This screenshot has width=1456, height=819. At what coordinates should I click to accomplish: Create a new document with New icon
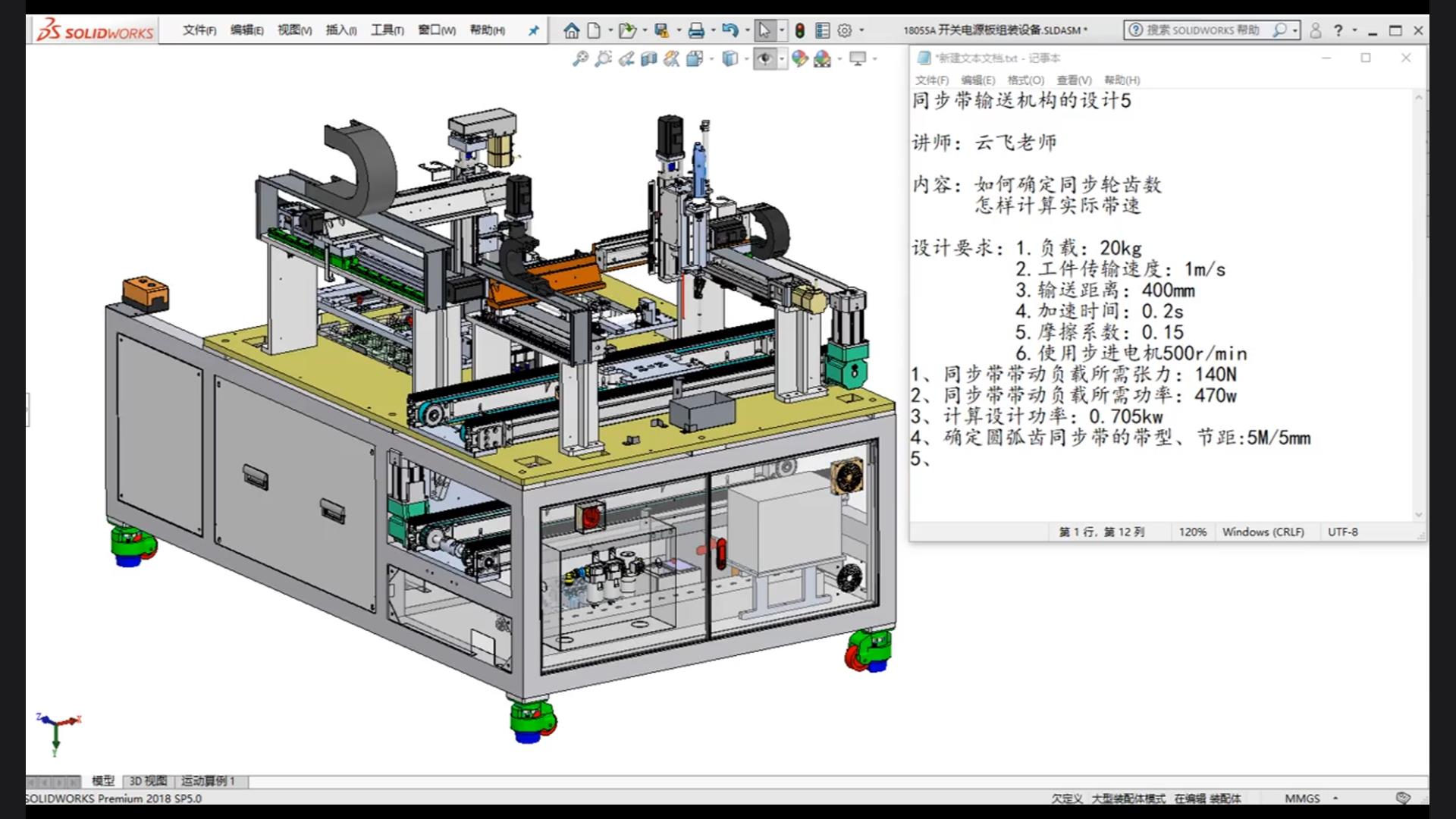coord(594,30)
